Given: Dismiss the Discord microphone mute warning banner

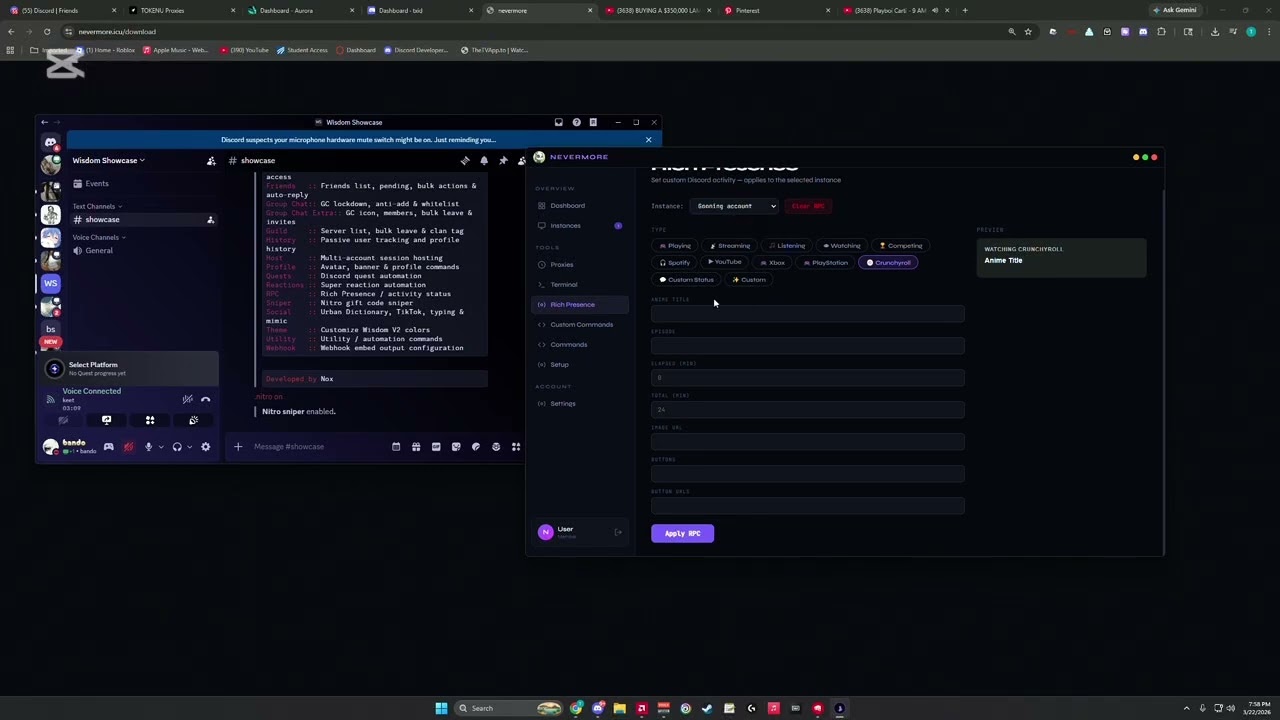Looking at the screenshot, I should click(x=648, y=140).
